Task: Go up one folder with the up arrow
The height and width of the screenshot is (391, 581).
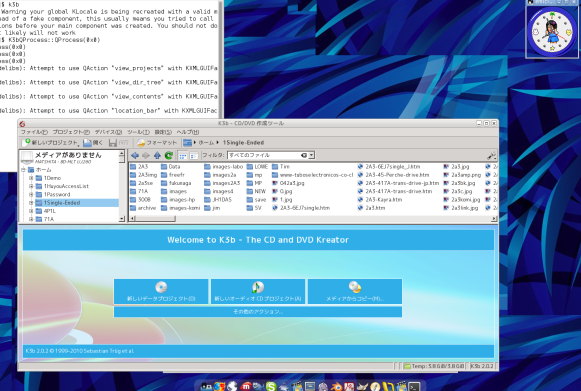Action: coord(157,155)
